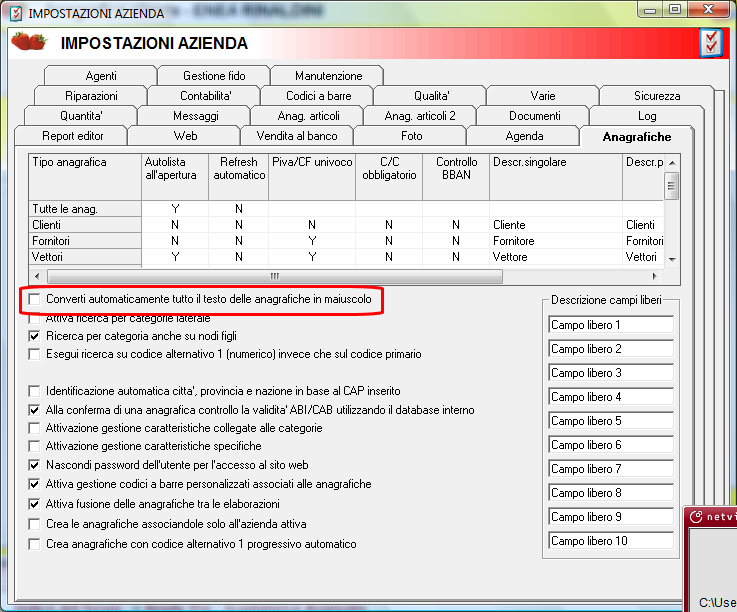
Task: Open the Log tab
Action: (647, 116)
